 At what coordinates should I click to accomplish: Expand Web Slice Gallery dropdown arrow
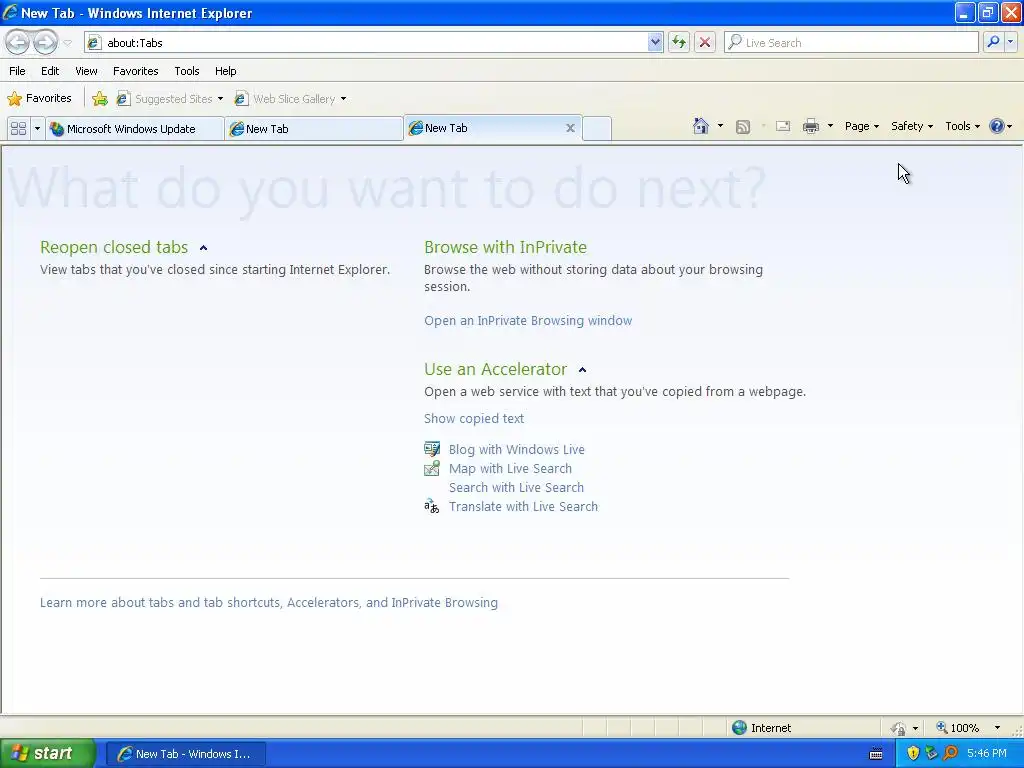[344, 99]
